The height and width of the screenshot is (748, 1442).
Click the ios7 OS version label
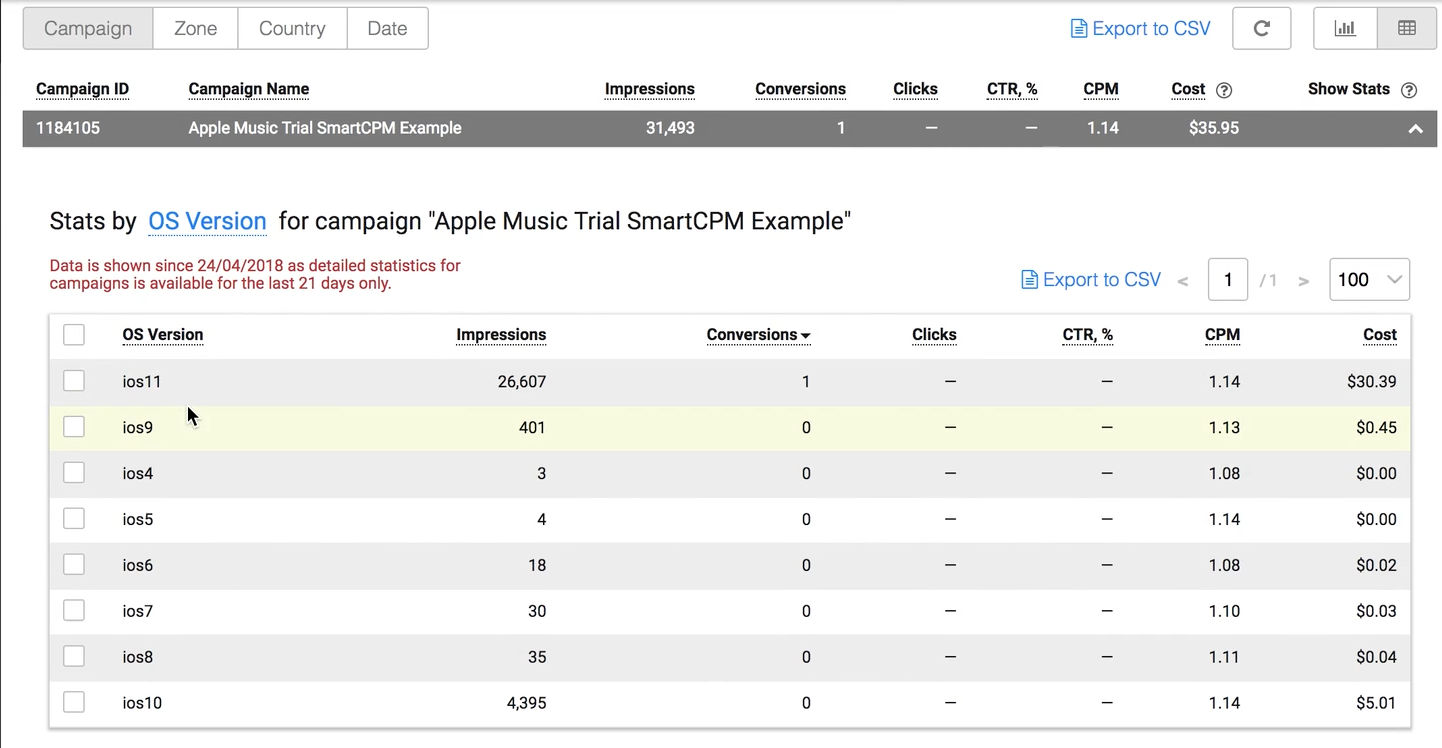pyautogui.click(x=138, y=612)
